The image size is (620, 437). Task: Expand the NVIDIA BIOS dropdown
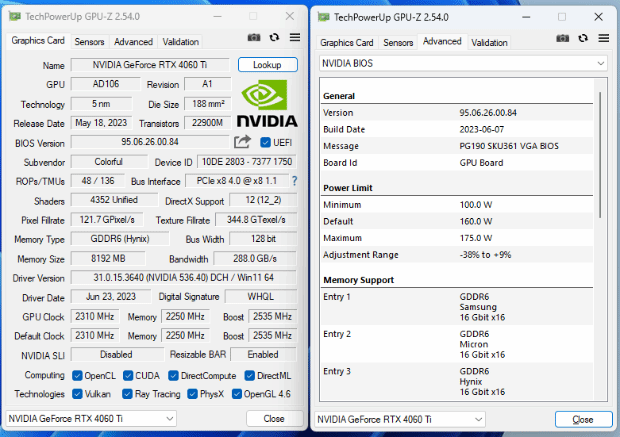point(463,63)
